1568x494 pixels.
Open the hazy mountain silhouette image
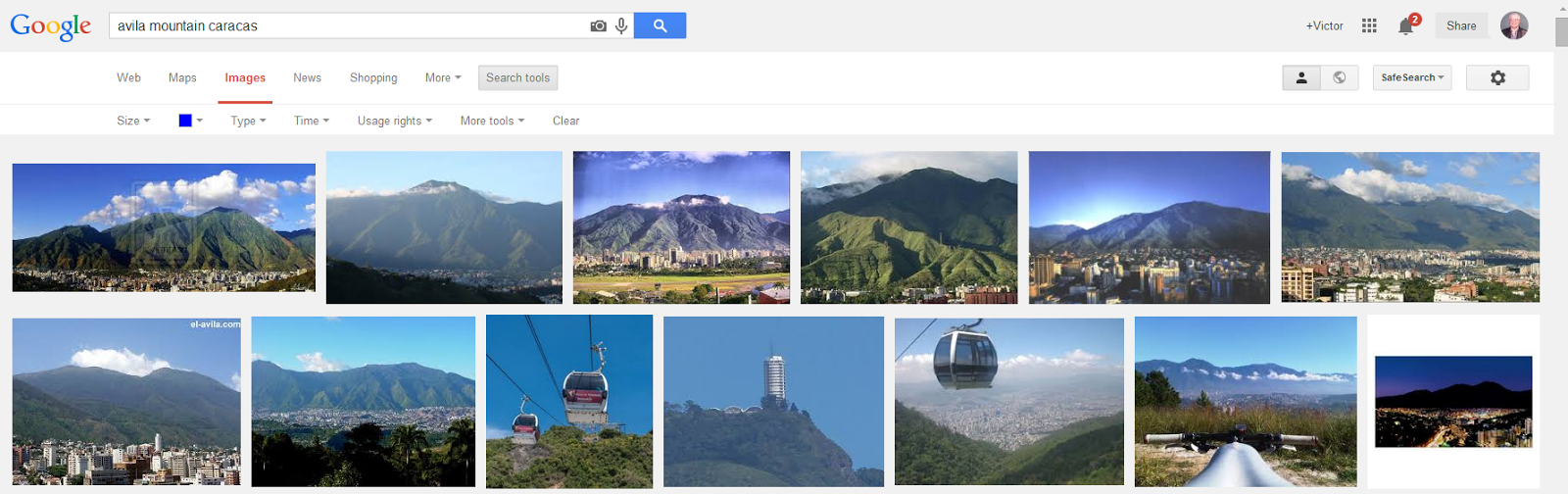444,227
